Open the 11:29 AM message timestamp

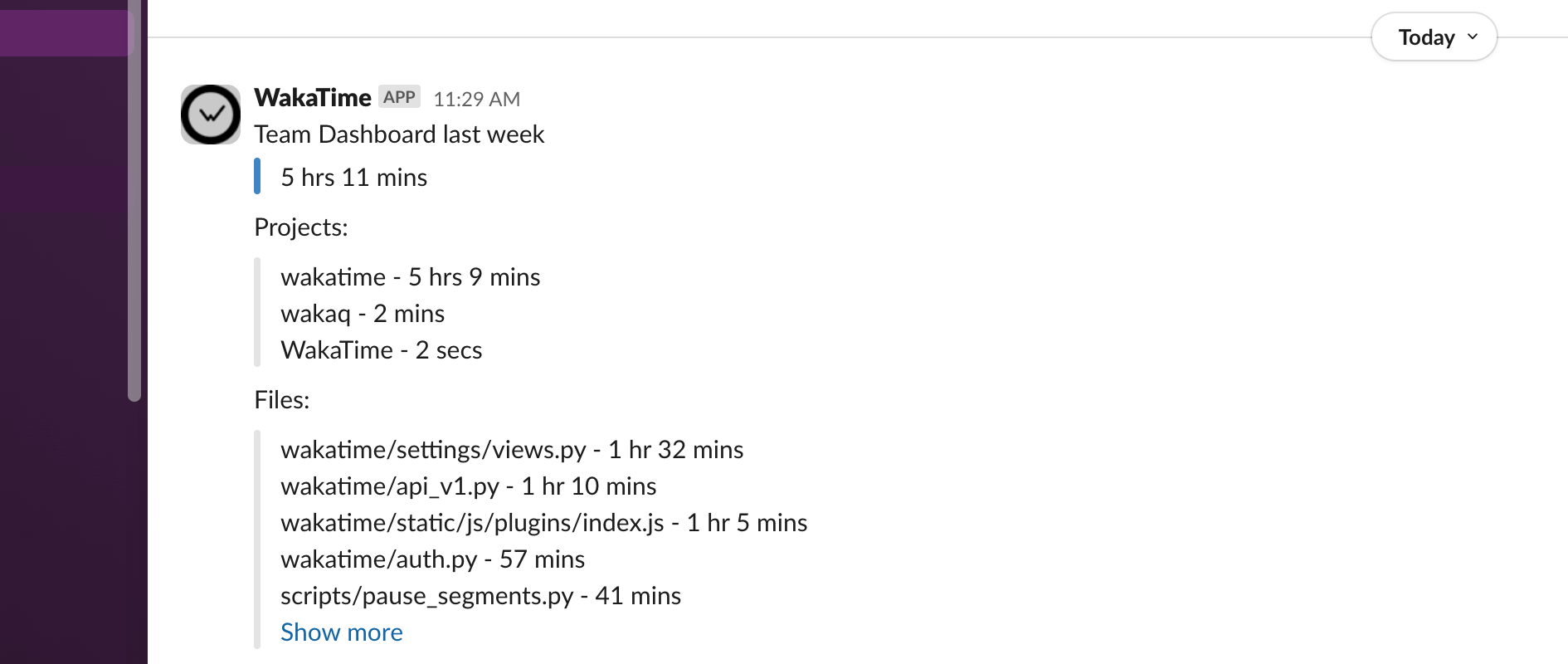point(476,100)
